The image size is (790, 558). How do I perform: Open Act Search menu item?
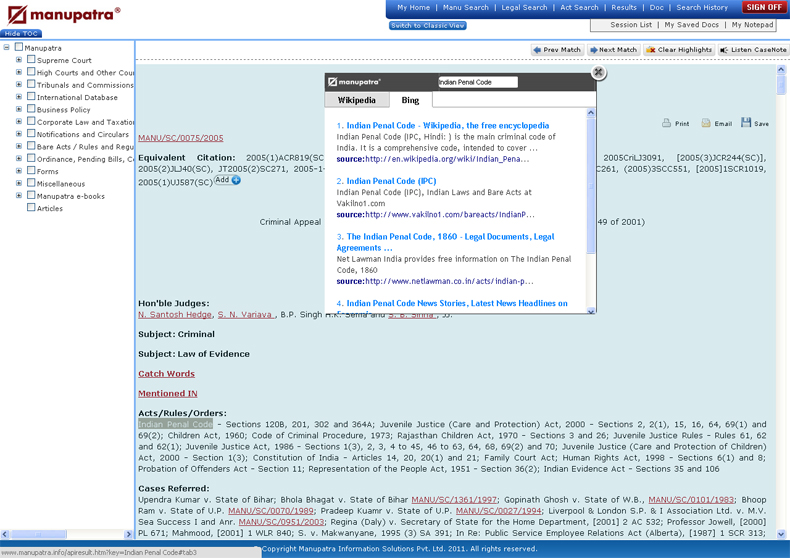pyautogui.click(x=579, y=8)
